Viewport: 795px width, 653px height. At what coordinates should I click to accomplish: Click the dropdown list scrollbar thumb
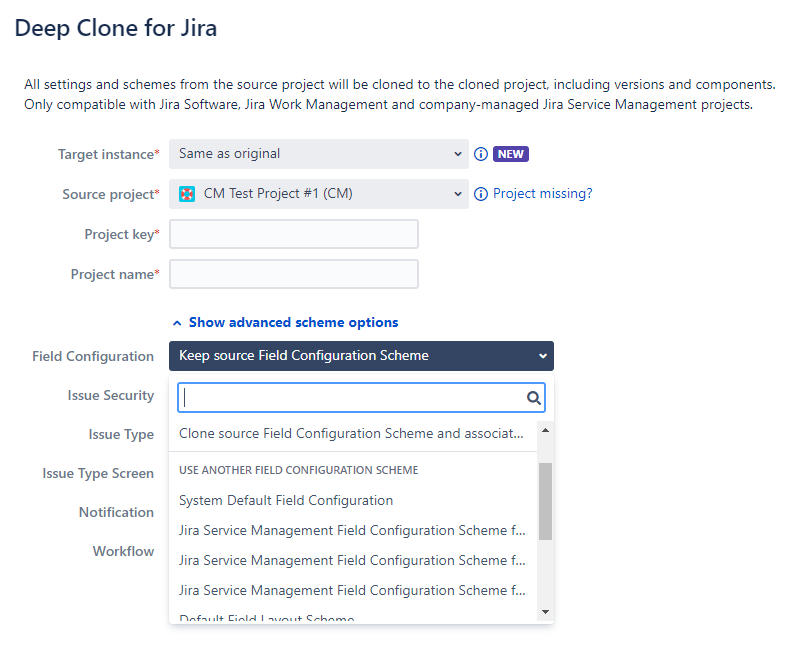pos(546,501)
